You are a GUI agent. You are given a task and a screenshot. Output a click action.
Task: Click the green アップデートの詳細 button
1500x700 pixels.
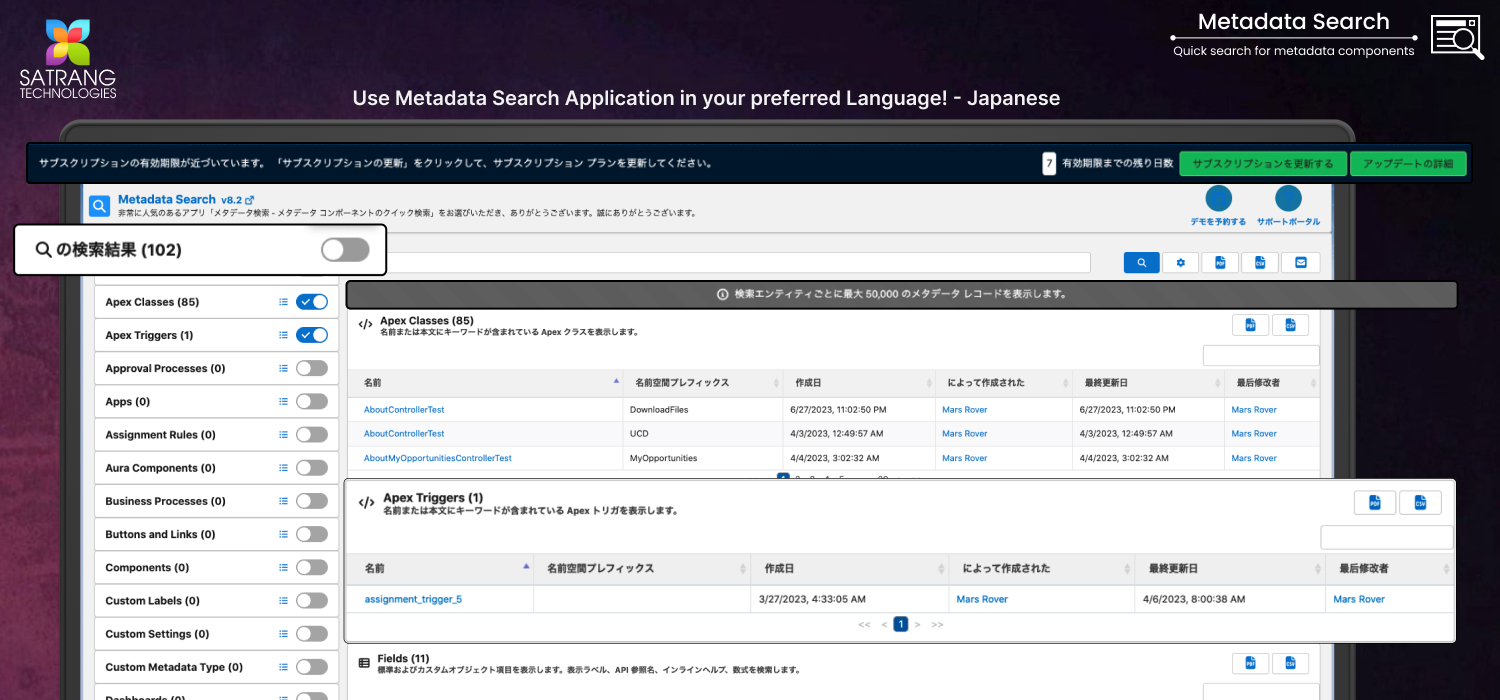(x=1408, y=163)
